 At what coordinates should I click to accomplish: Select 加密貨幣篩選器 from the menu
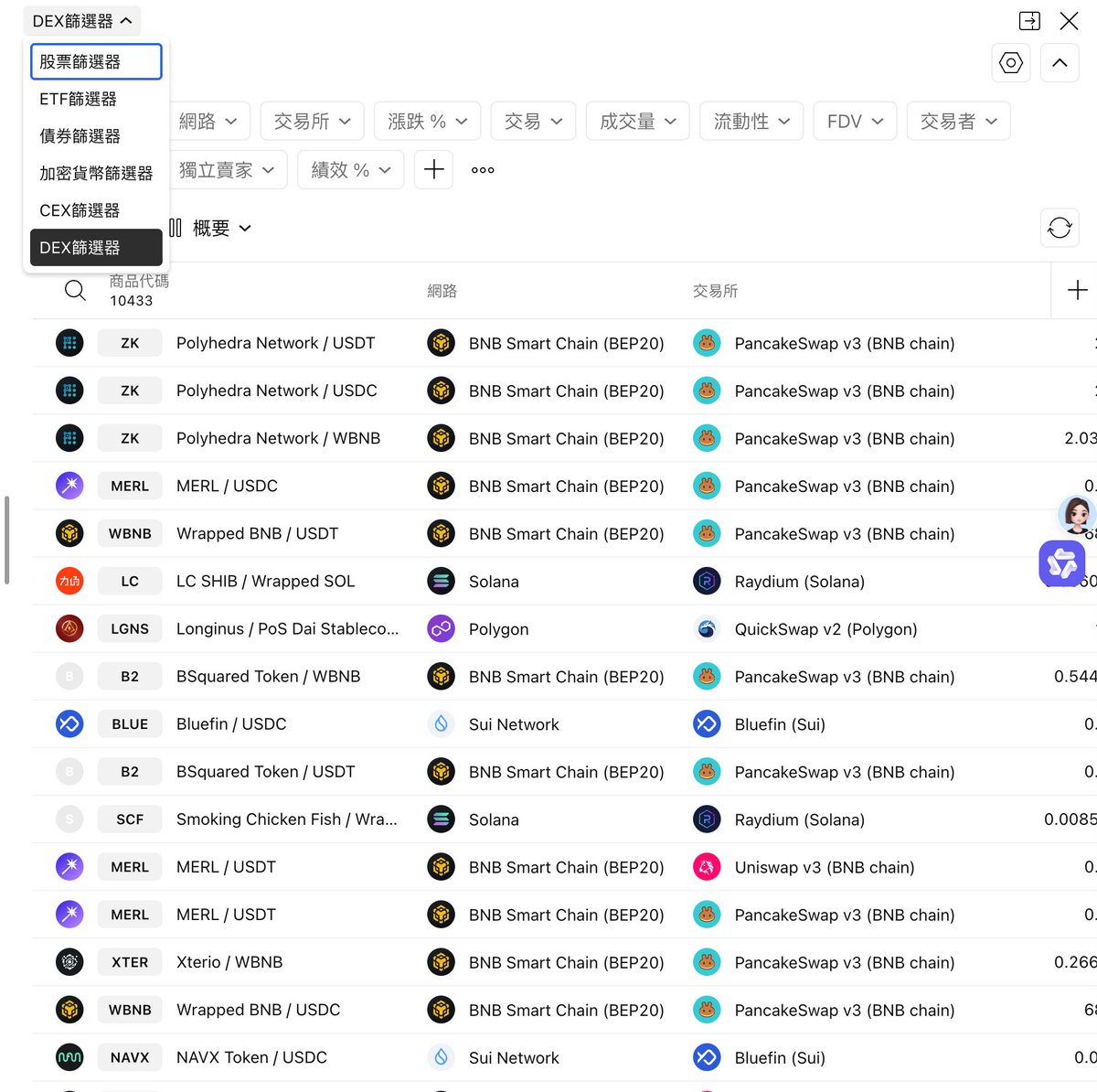click(96, 173)
